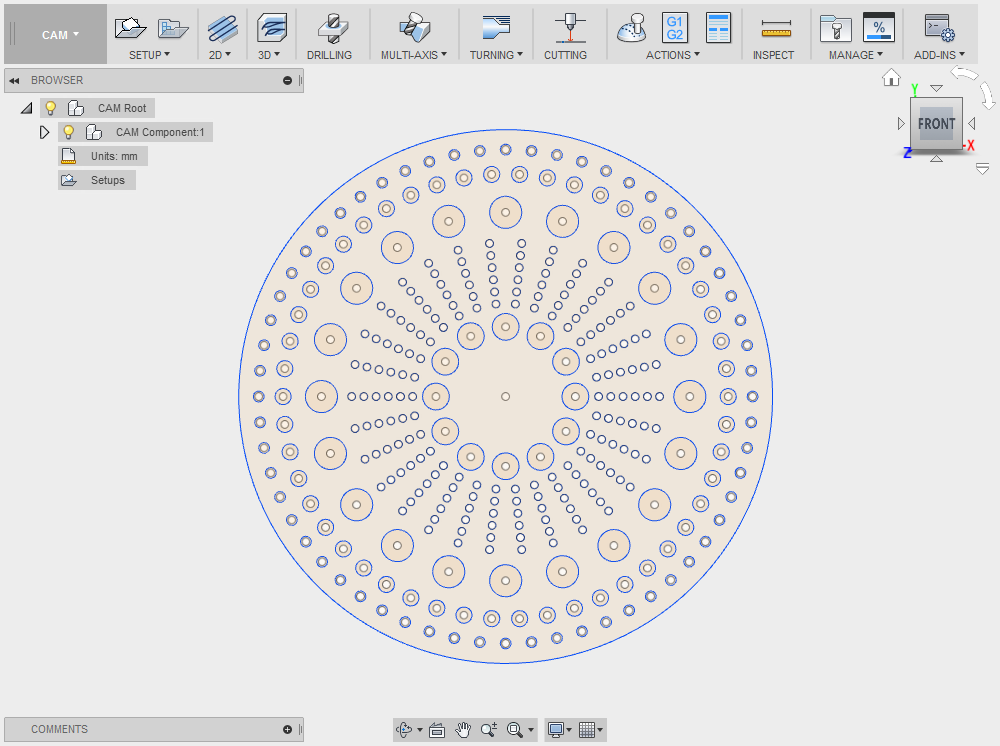Image resolution: width=1000 pixels, height=746 pixels.
Task: Collapse the CAM Root tree node
Action: point(26,108)
